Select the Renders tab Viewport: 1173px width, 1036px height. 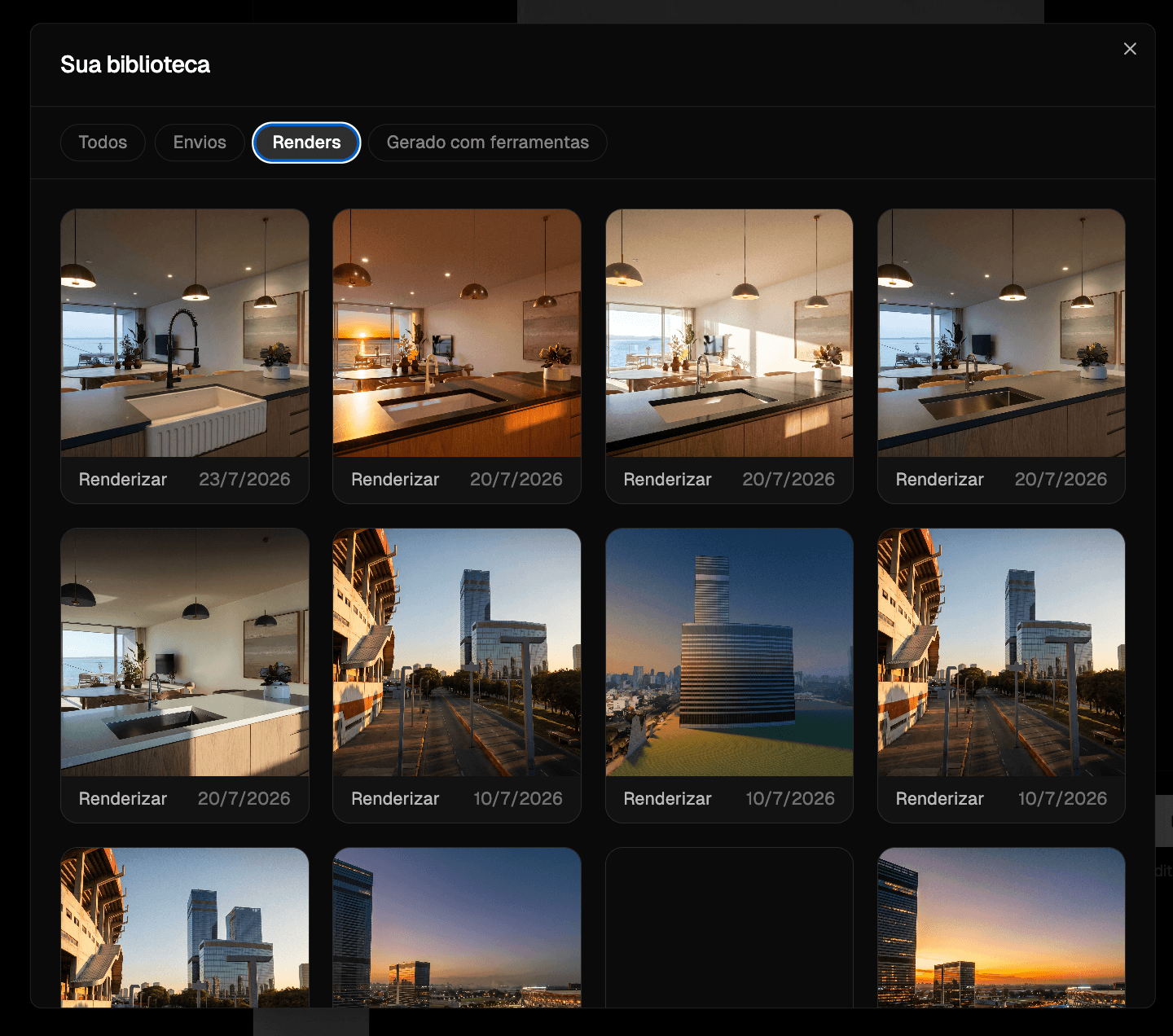[x=306, y=143]
